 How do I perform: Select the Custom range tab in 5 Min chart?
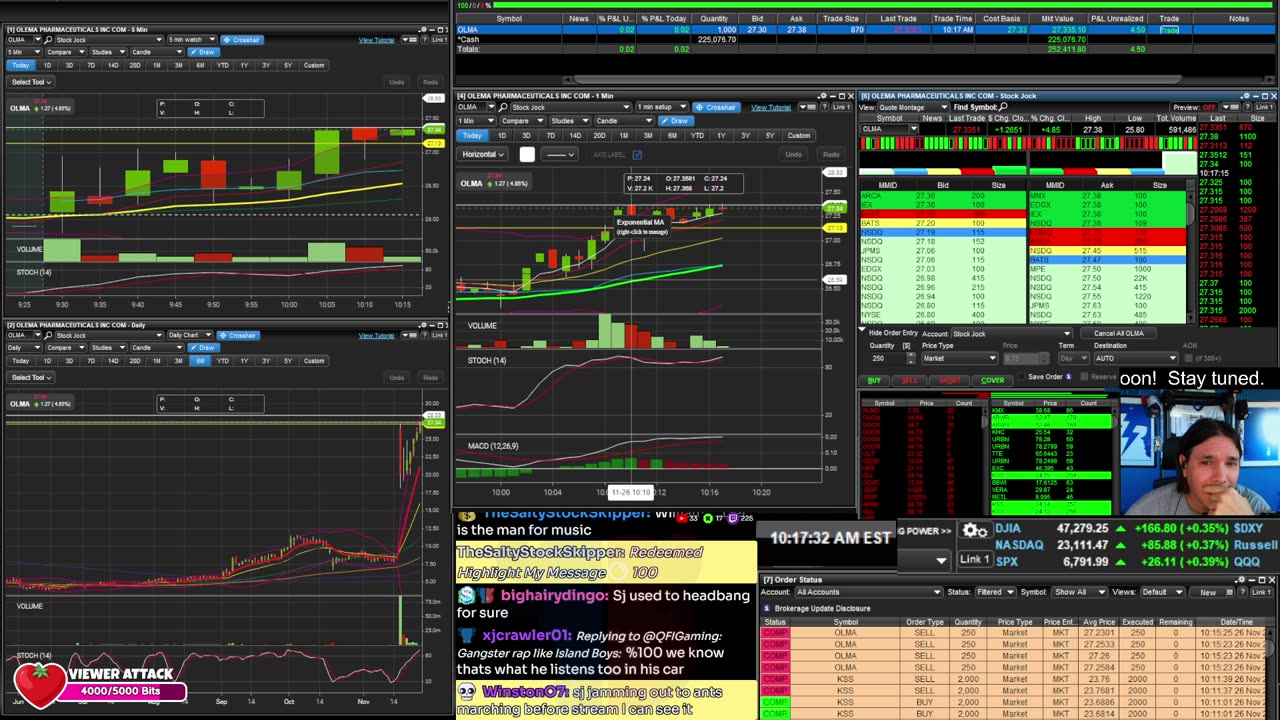tap(313, 66)
